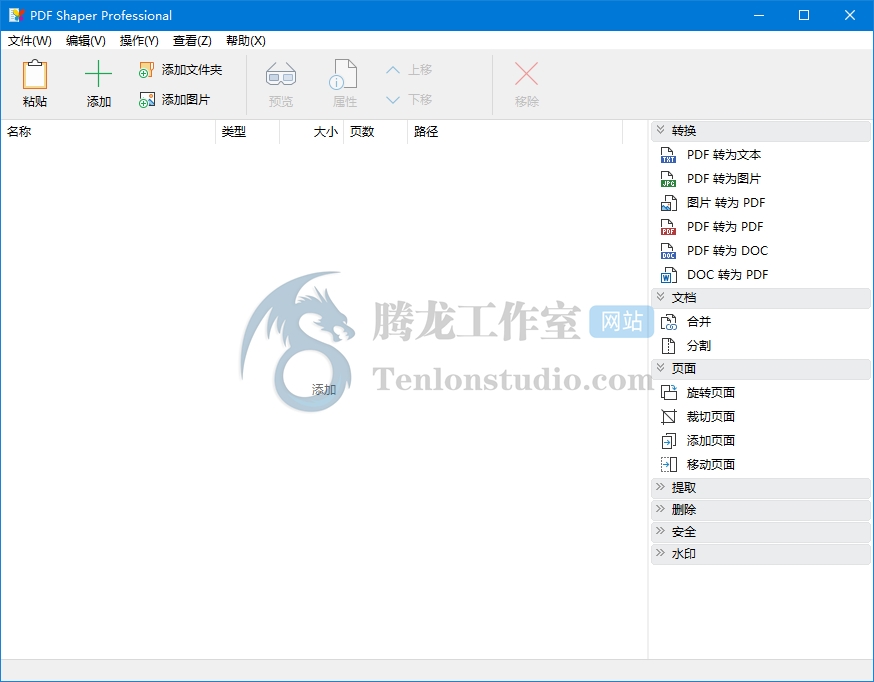Click the 添加页面 insert page icon
The height and width of the screenshot is (682, 874).
pos(668,441)
